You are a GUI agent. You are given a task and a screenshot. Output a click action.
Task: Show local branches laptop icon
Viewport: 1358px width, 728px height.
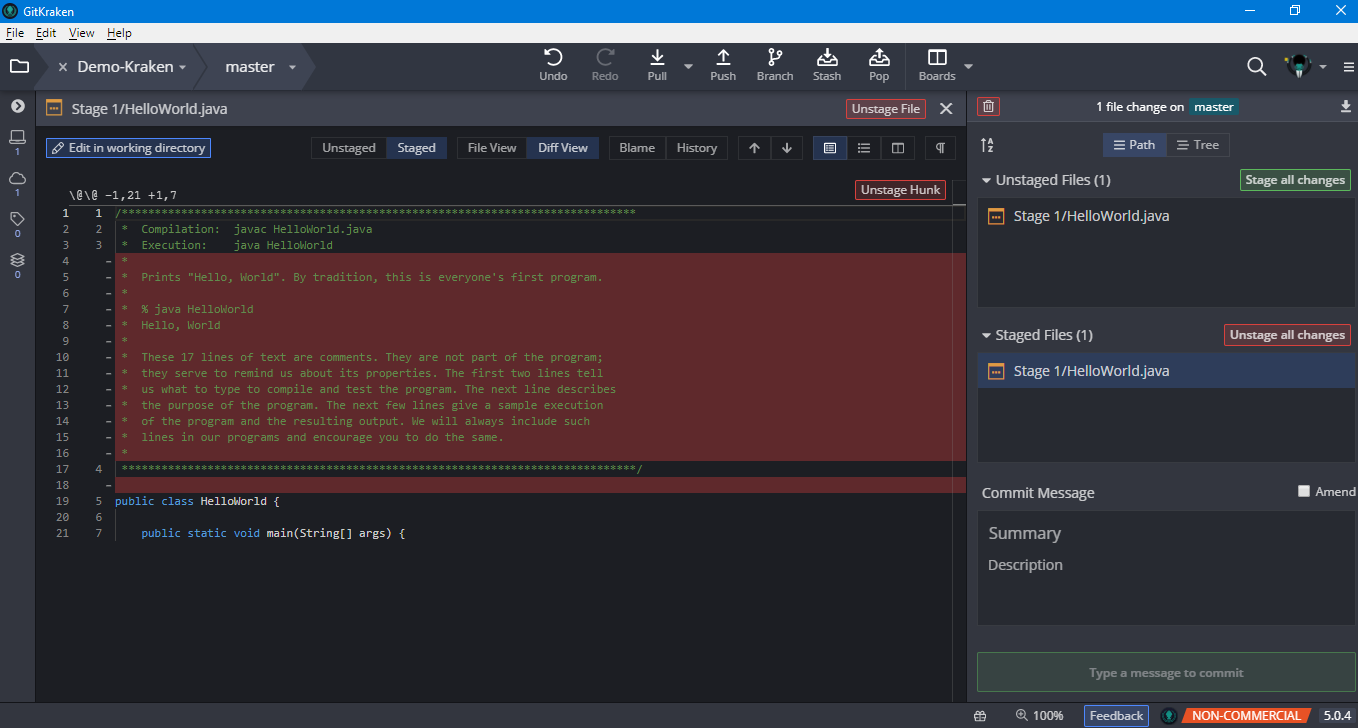click(17, 138)
